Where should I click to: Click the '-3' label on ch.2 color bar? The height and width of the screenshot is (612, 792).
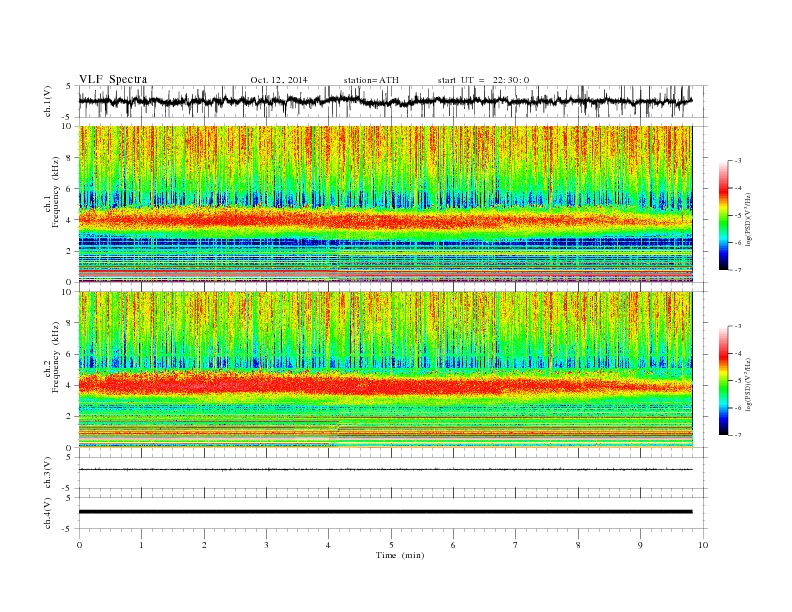click(737, 326)
